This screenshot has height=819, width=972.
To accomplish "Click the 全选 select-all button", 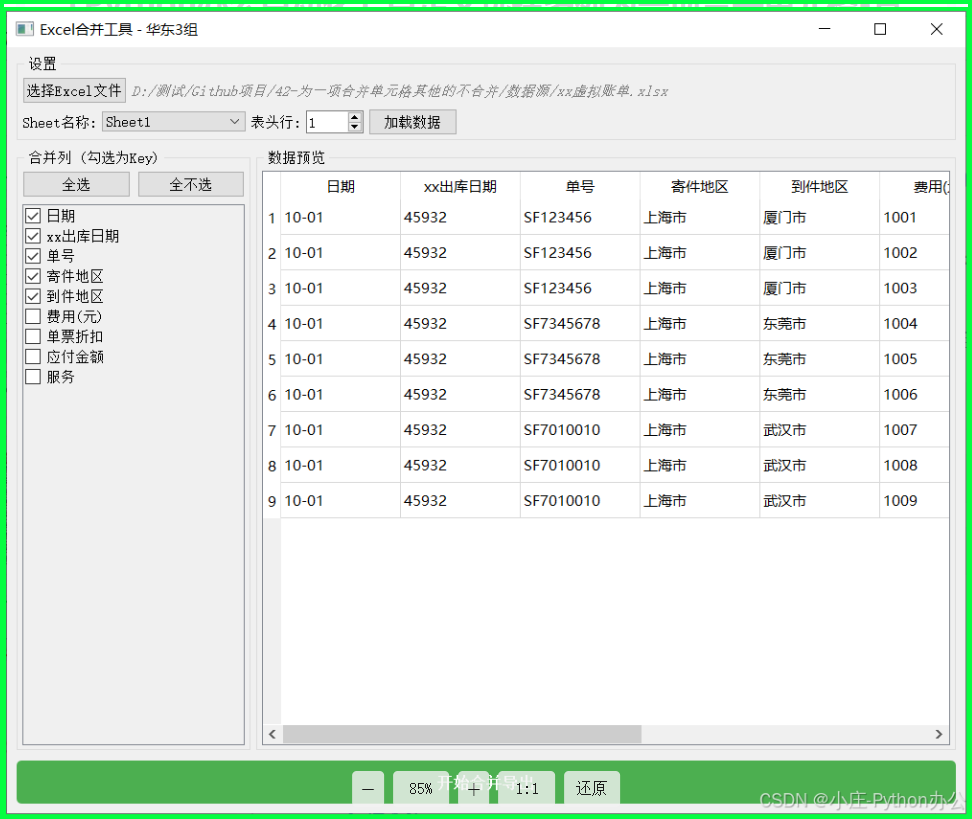I will pyautogui.click(x=75, y=184).
